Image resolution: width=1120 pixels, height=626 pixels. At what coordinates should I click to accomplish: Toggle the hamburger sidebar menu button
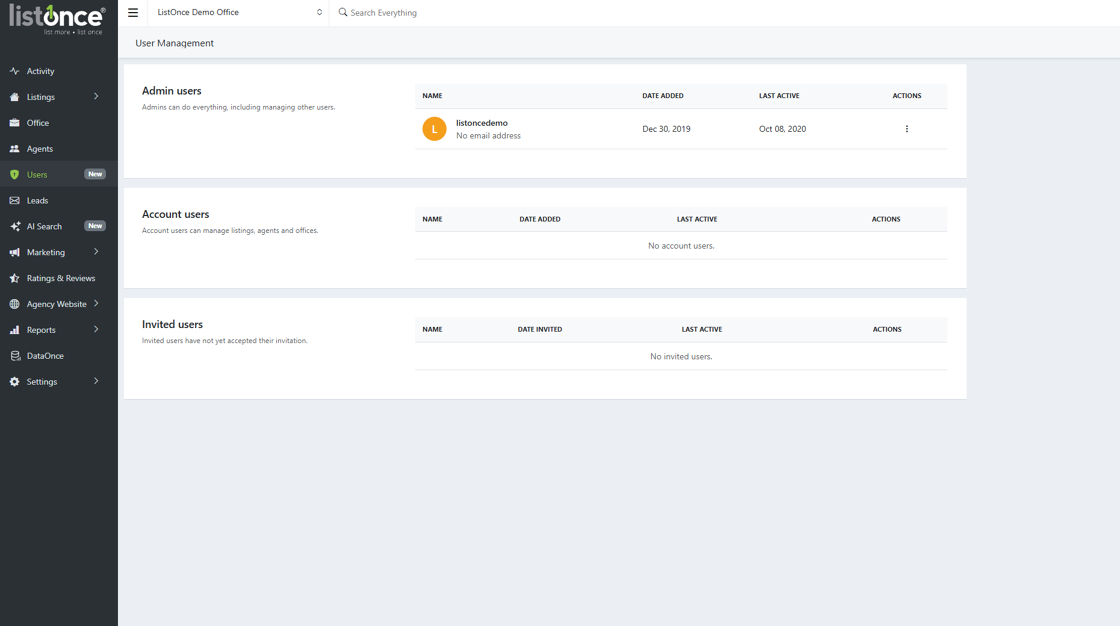[x=133, y=13]
